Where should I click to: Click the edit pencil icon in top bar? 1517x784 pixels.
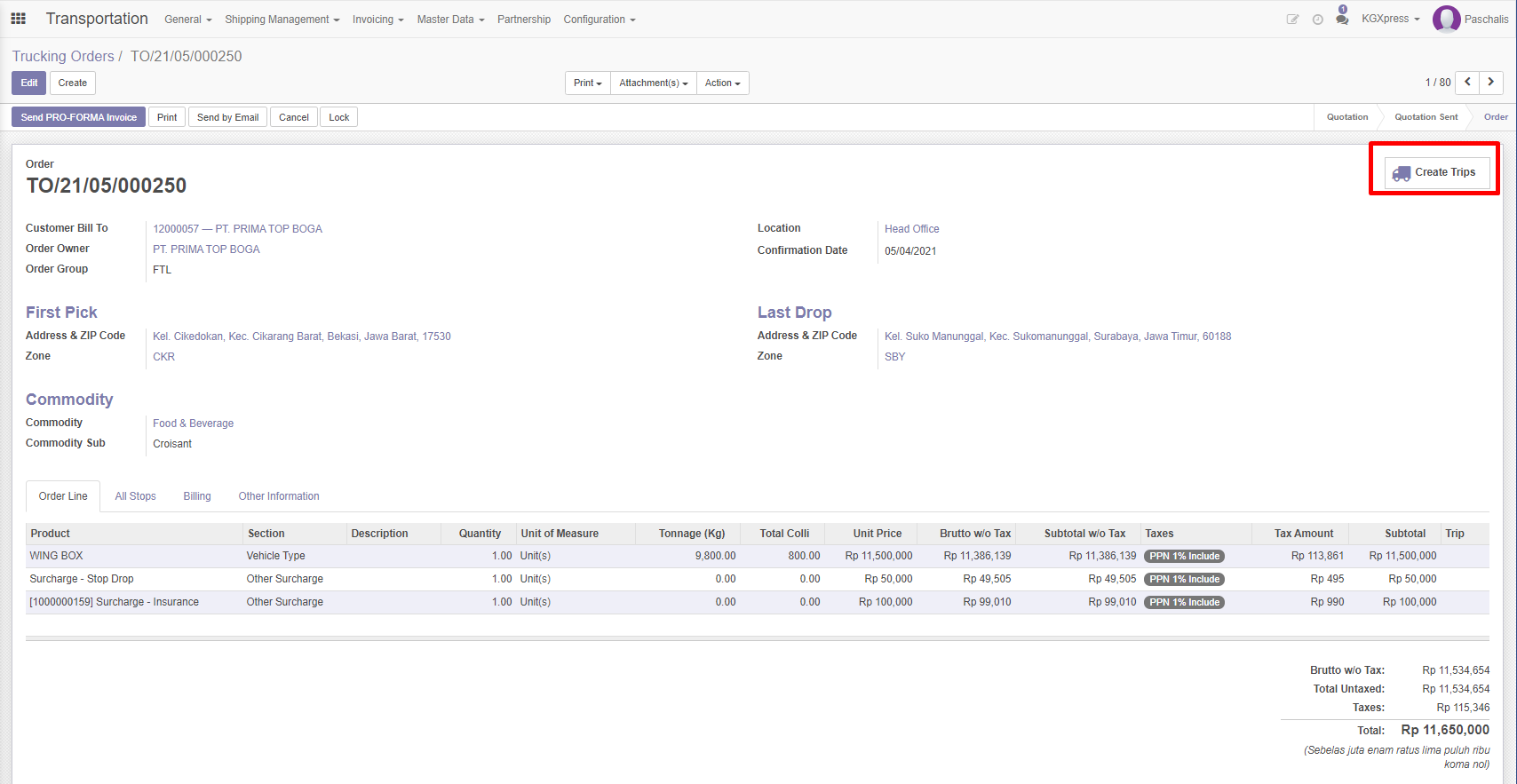tap(1292, 19)
